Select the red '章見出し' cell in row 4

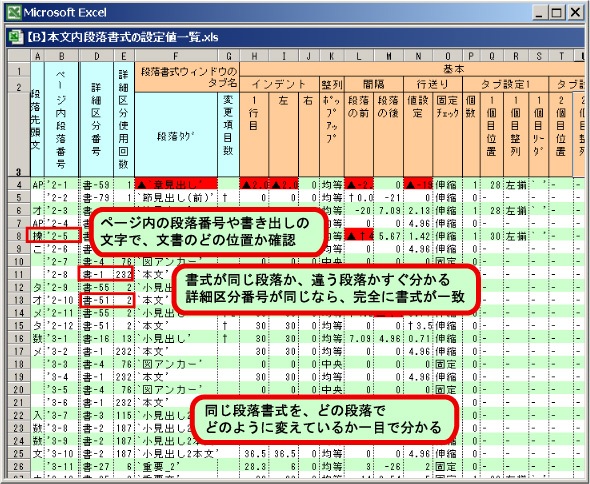point(176,184)
